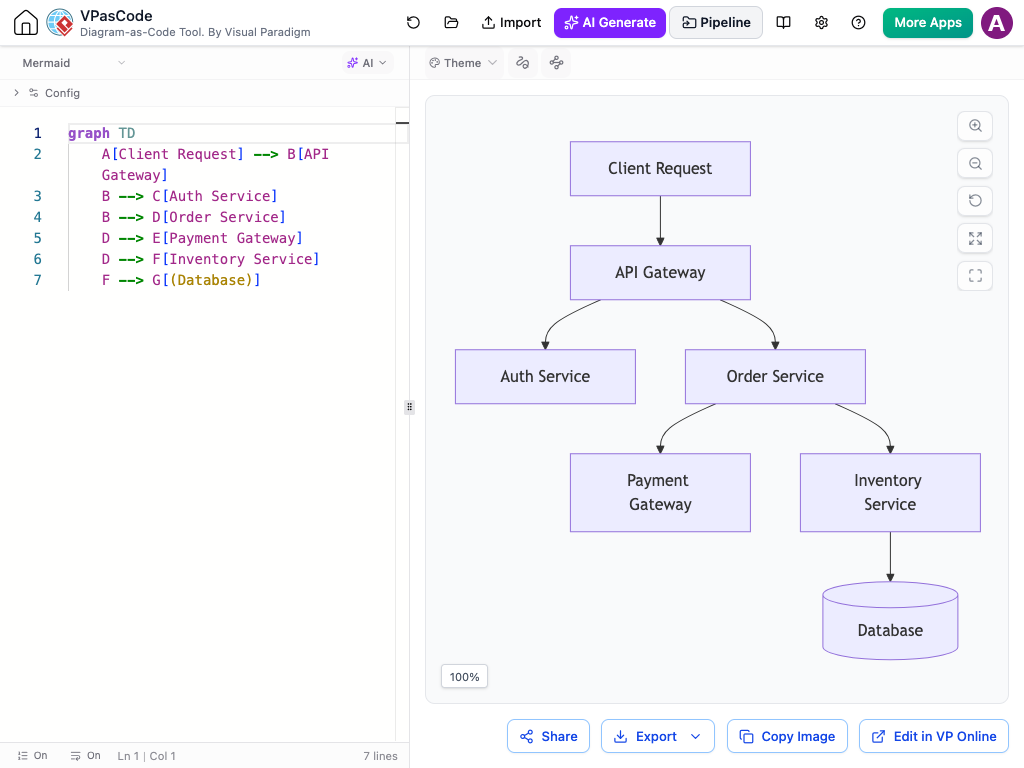Click the undo/reset icon in header
Screen dimensions: 1024x768
click(x=413, y=22)
